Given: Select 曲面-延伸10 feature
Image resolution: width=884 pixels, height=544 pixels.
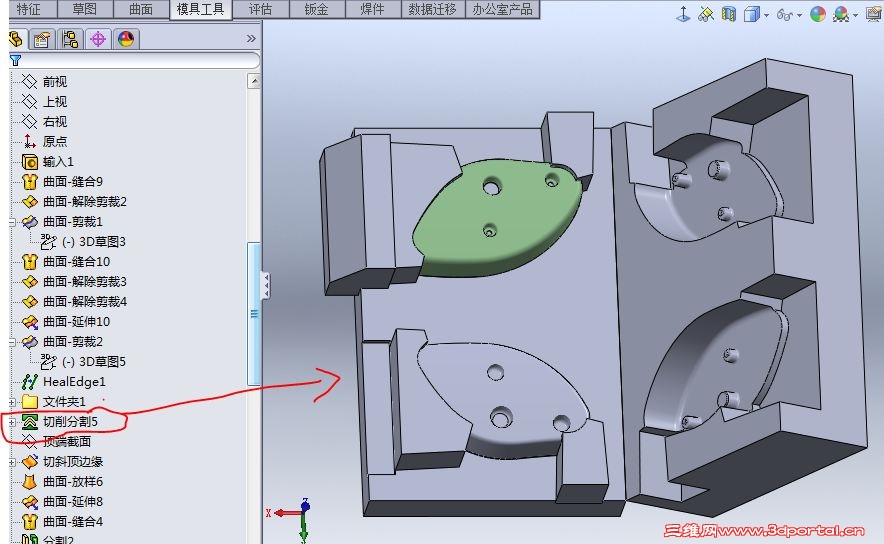Looking at the screenshot, I should point(76,321).
